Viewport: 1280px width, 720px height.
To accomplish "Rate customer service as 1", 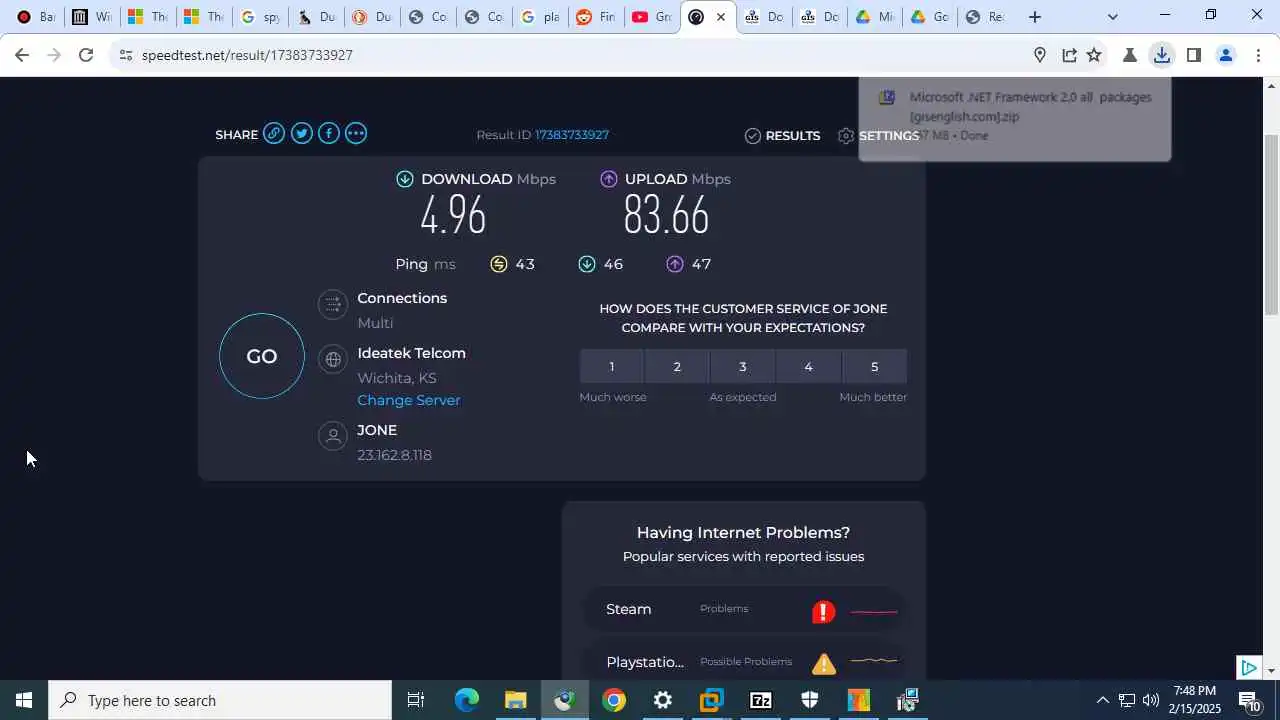I will click(x=612, y=367).
